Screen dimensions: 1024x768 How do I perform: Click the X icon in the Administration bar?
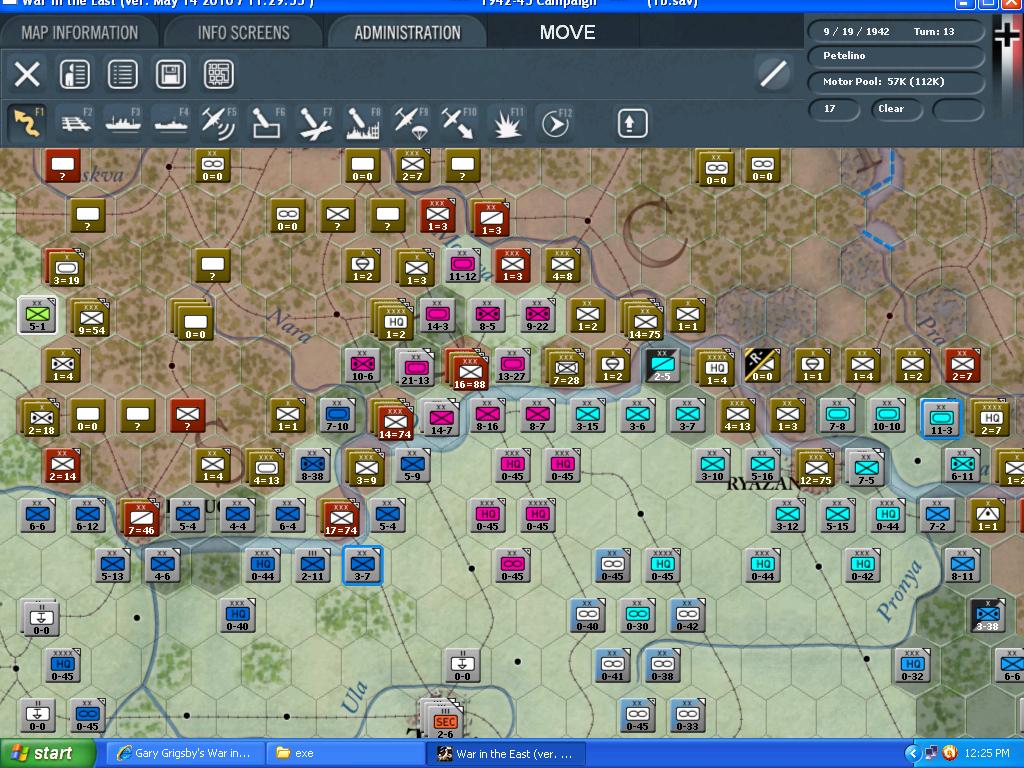pos(27,74)
